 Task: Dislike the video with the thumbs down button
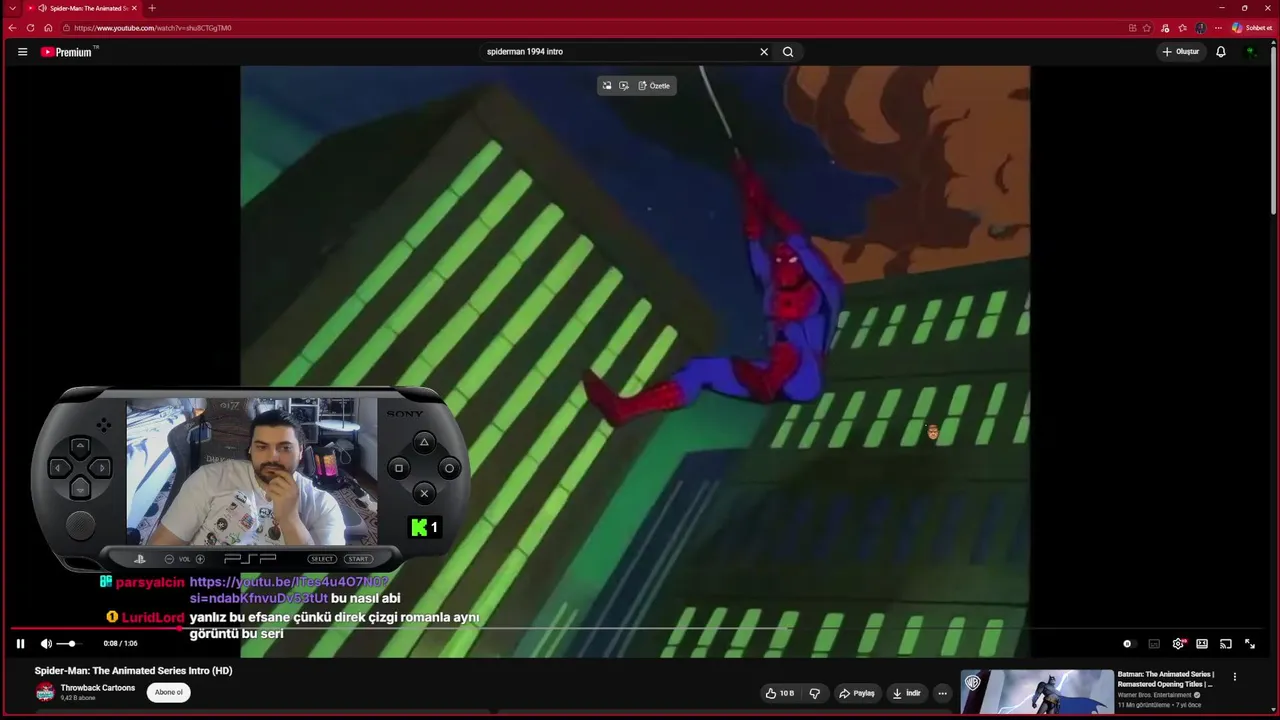click(815, 693)
